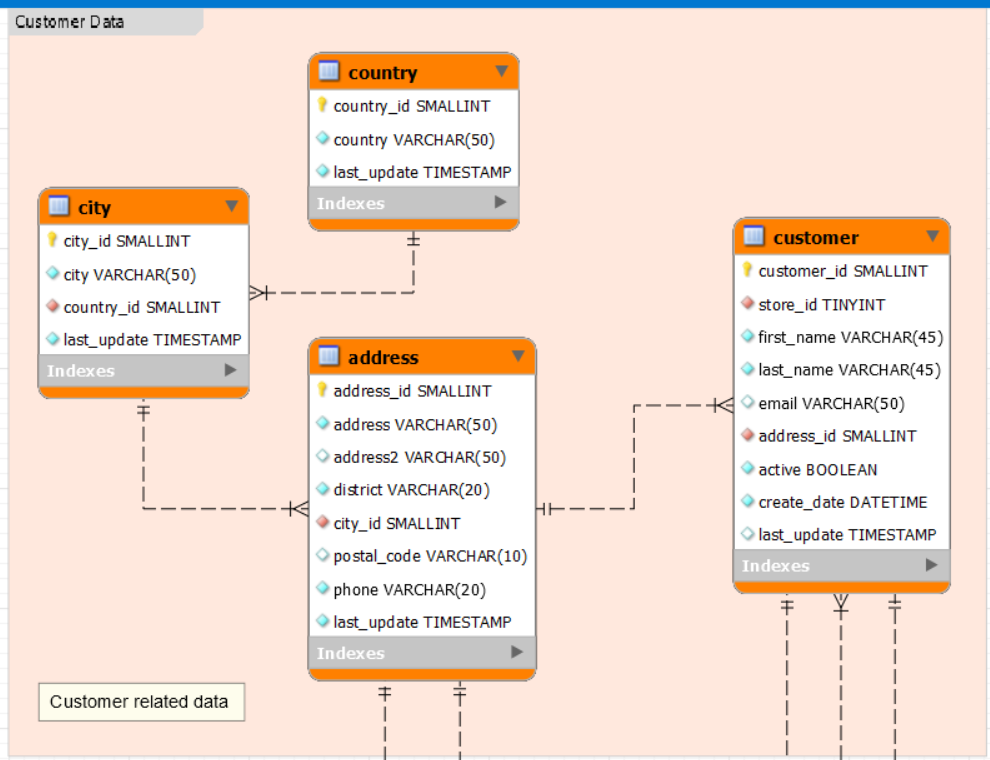This screenshot has width=990, height=760.
Task: Expand the Indexes section of country table
Action: click(501, 202)
